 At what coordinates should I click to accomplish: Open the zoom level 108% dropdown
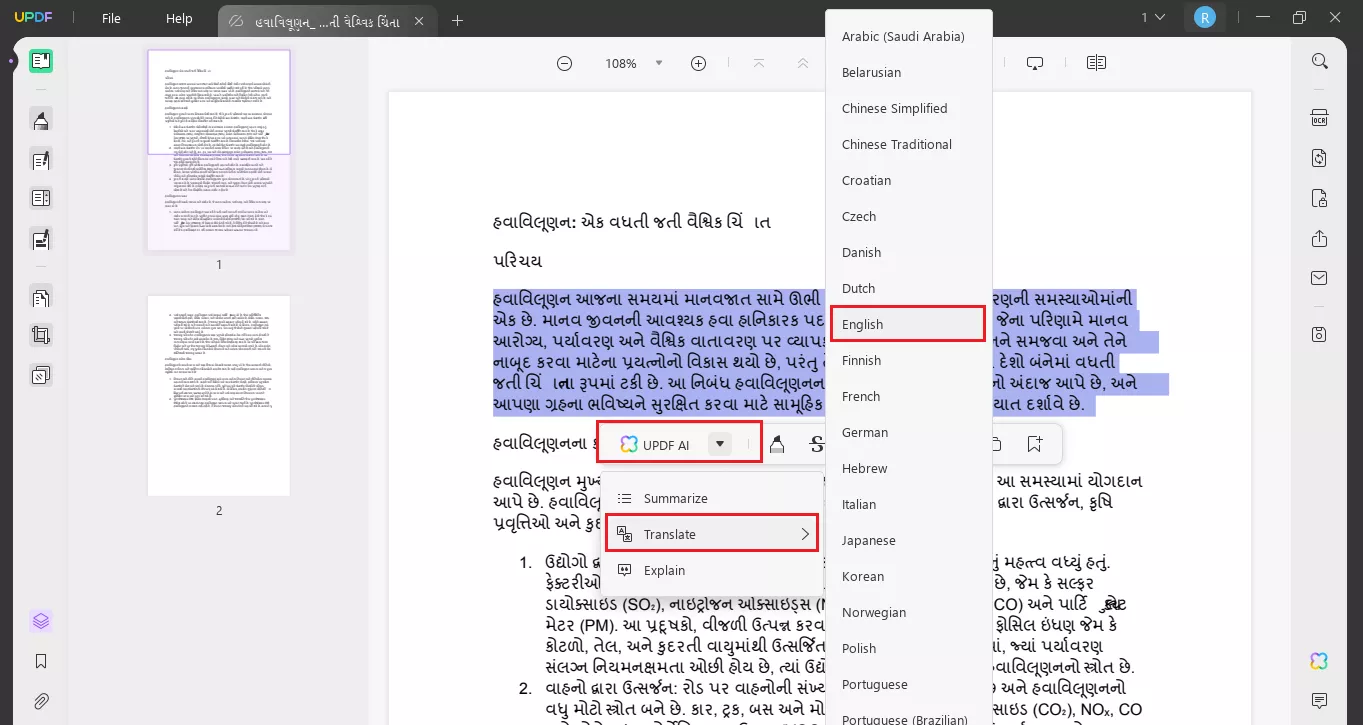[658, 63]
